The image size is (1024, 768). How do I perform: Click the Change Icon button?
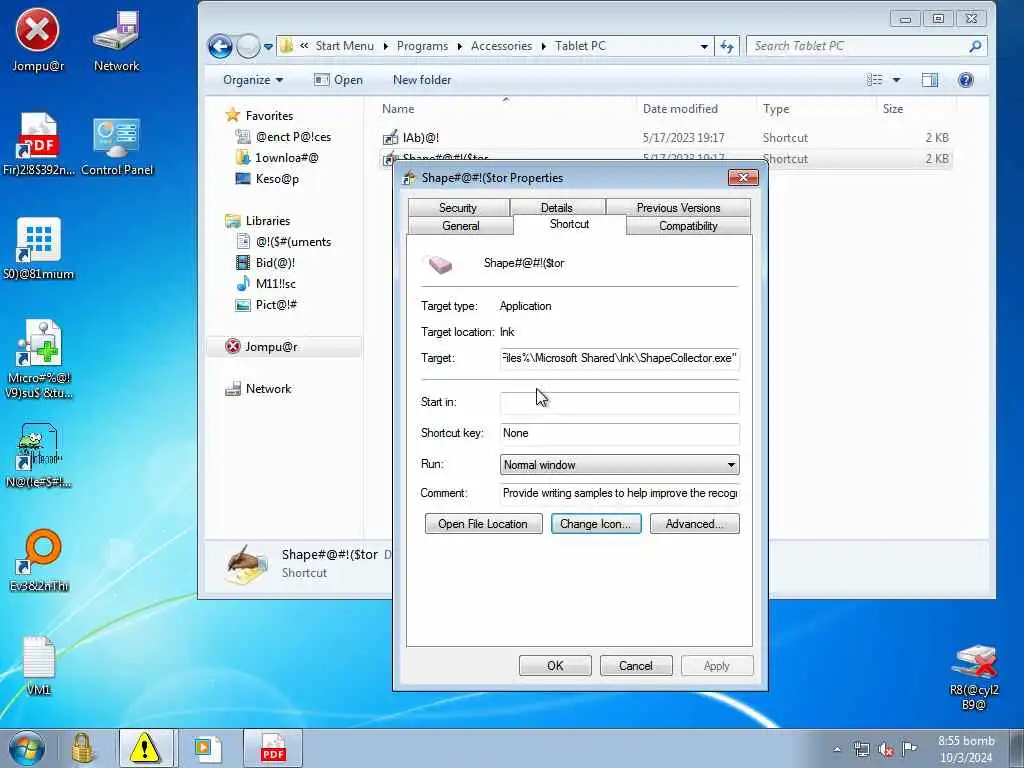[596, 524]
